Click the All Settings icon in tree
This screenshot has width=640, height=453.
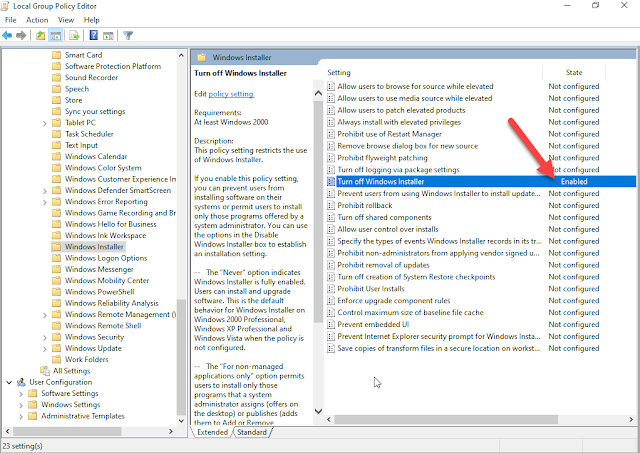coord(45,371)
